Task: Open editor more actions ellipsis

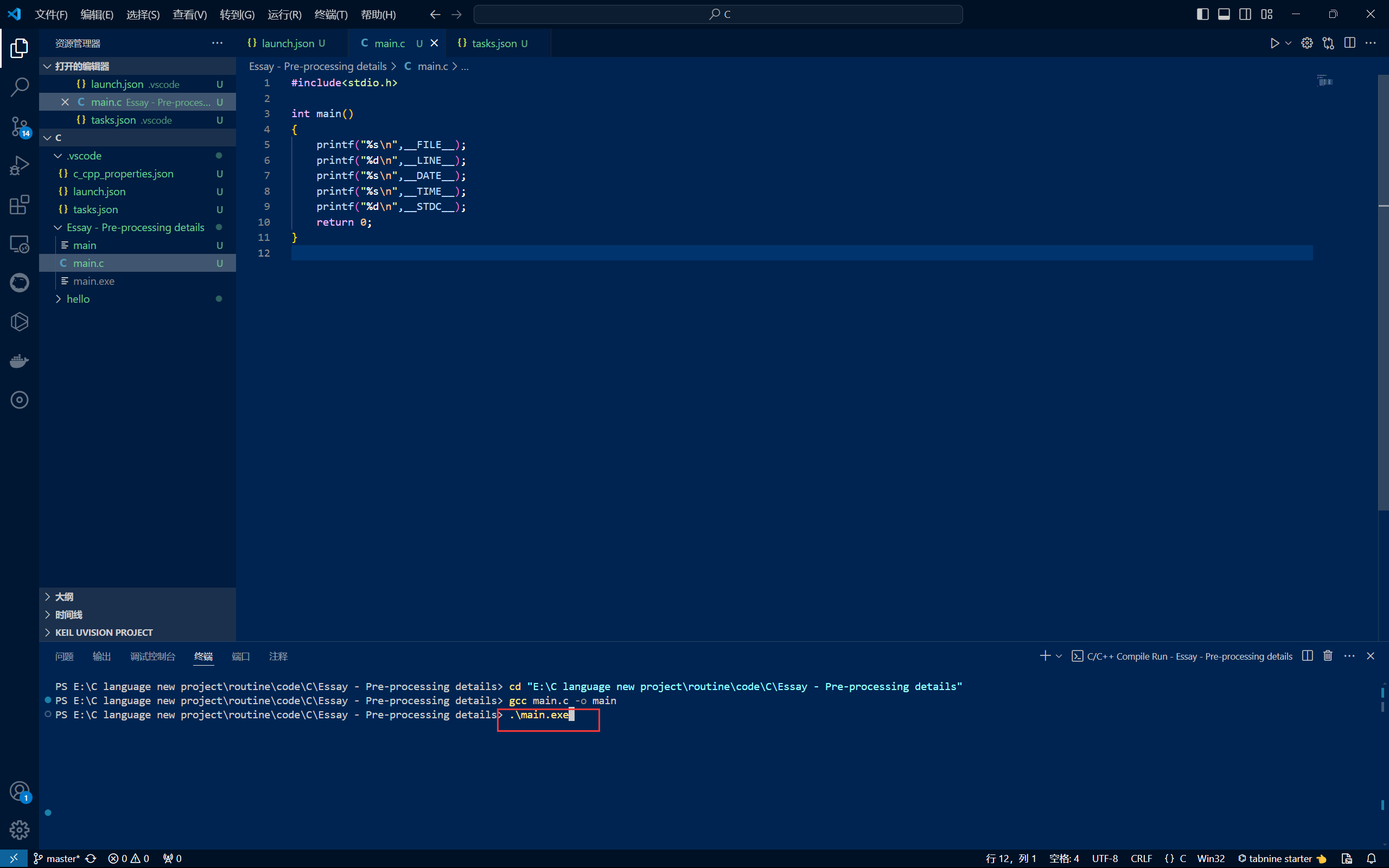Action: pyautogui.click(x=1371, y=43)
